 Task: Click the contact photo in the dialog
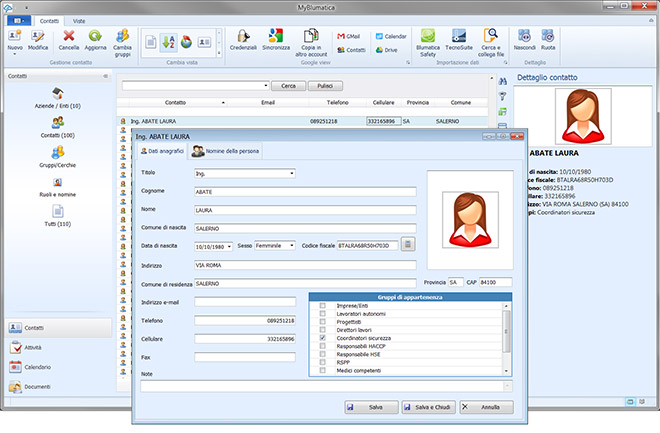point(470,220)
